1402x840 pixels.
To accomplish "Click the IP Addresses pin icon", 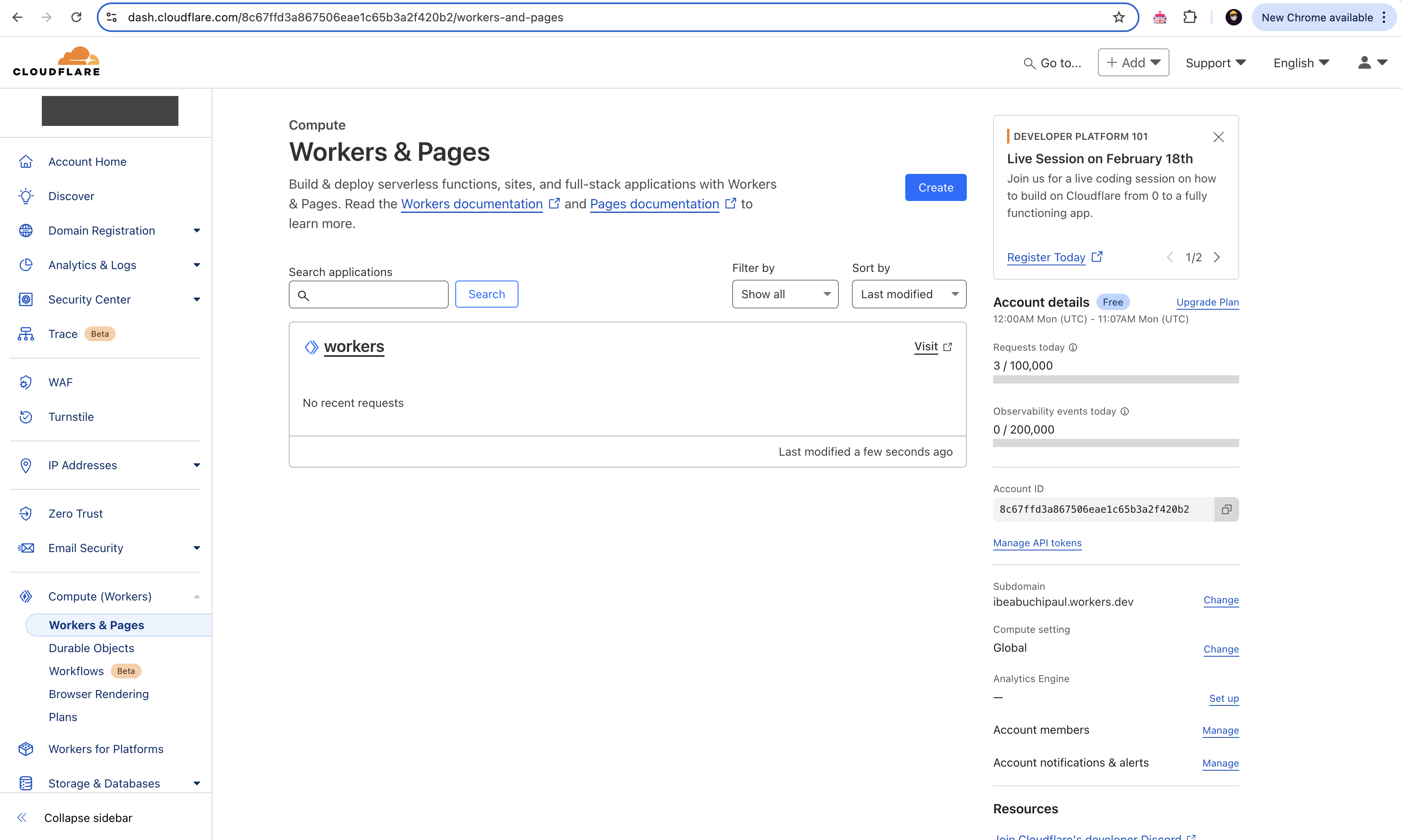I will 25,465.
